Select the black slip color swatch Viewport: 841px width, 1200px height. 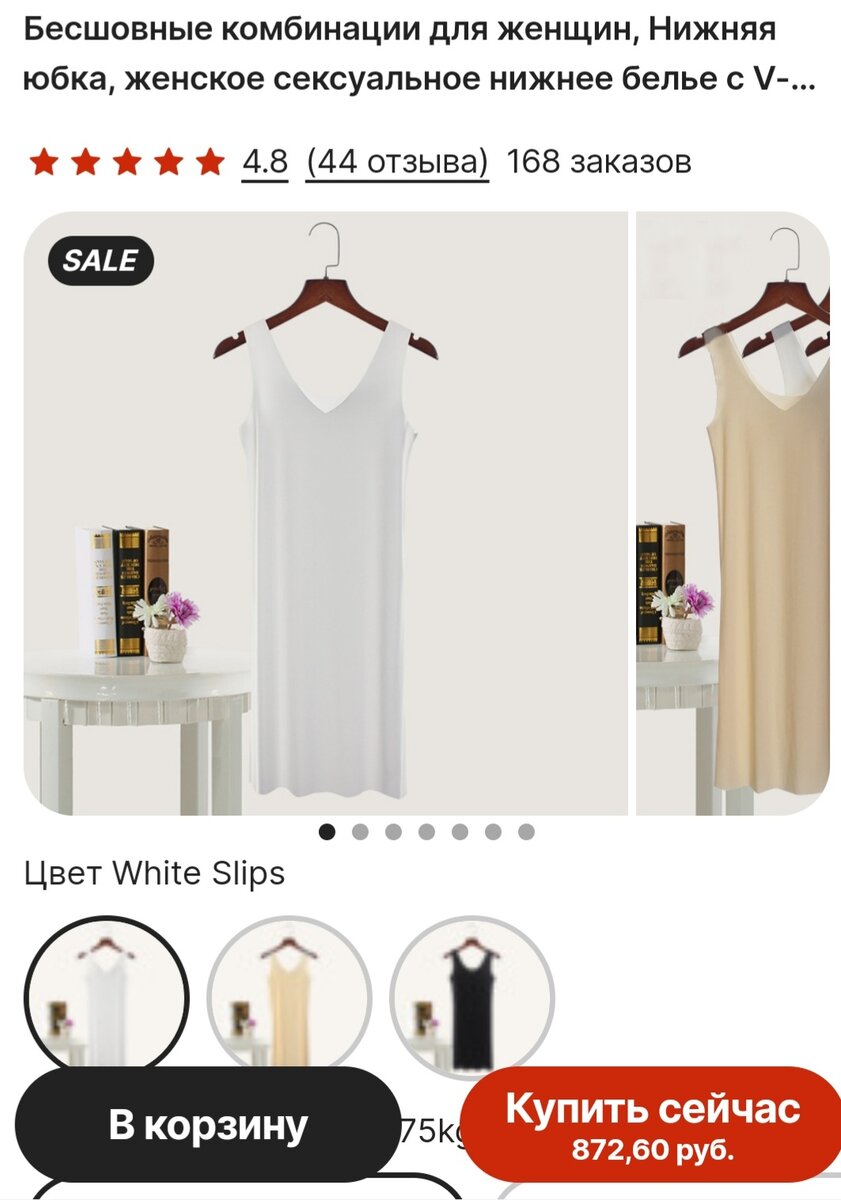(x=471, y=998)
